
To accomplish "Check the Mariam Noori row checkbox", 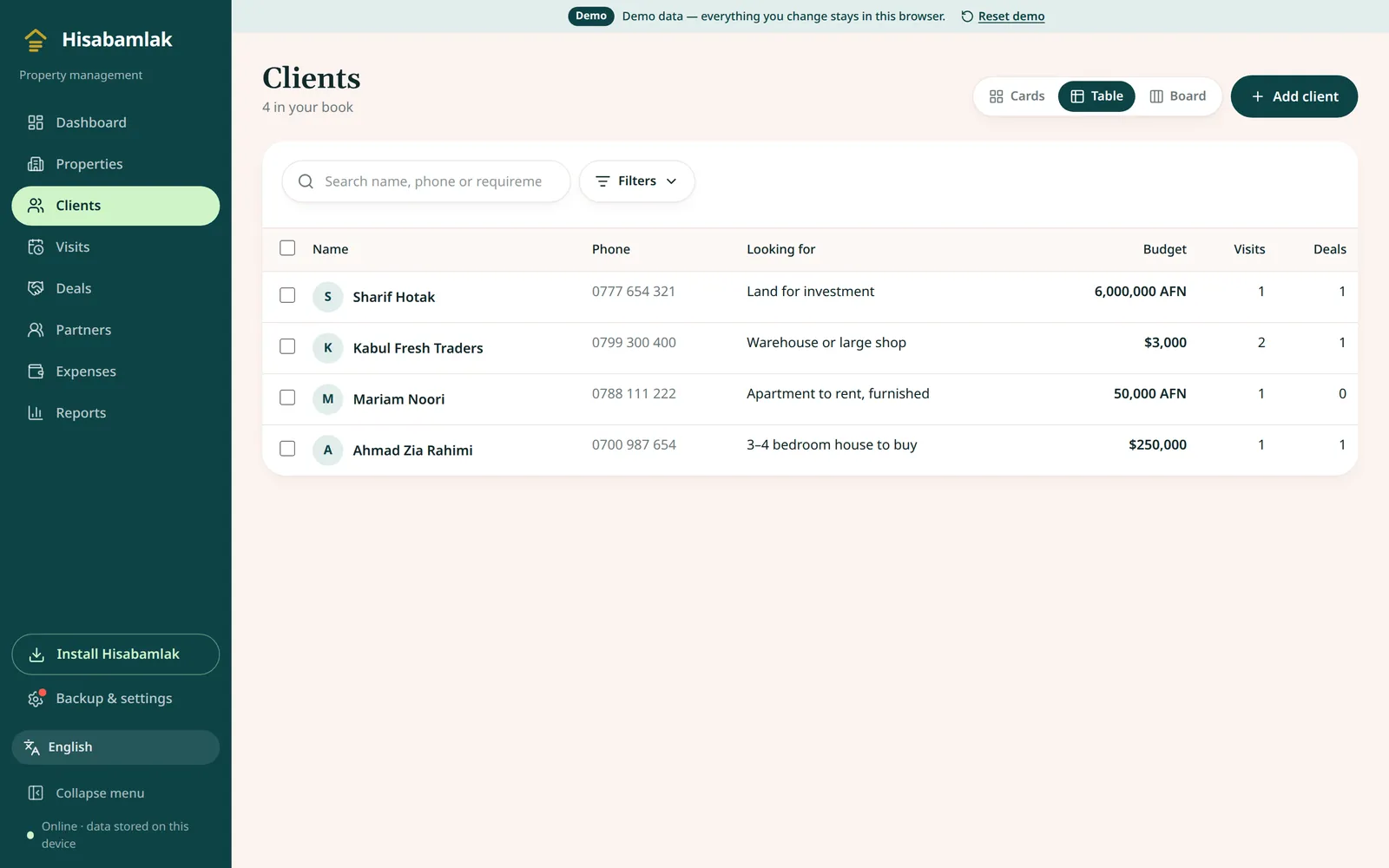I will tap(287, 398).
